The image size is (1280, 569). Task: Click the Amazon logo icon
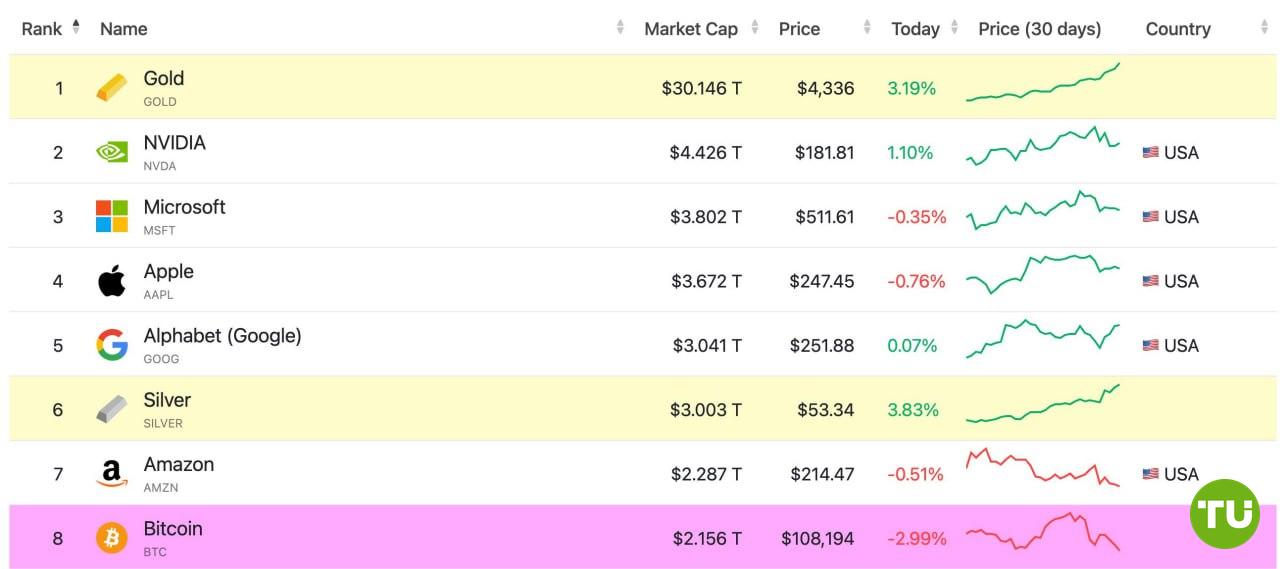(112, 474)
